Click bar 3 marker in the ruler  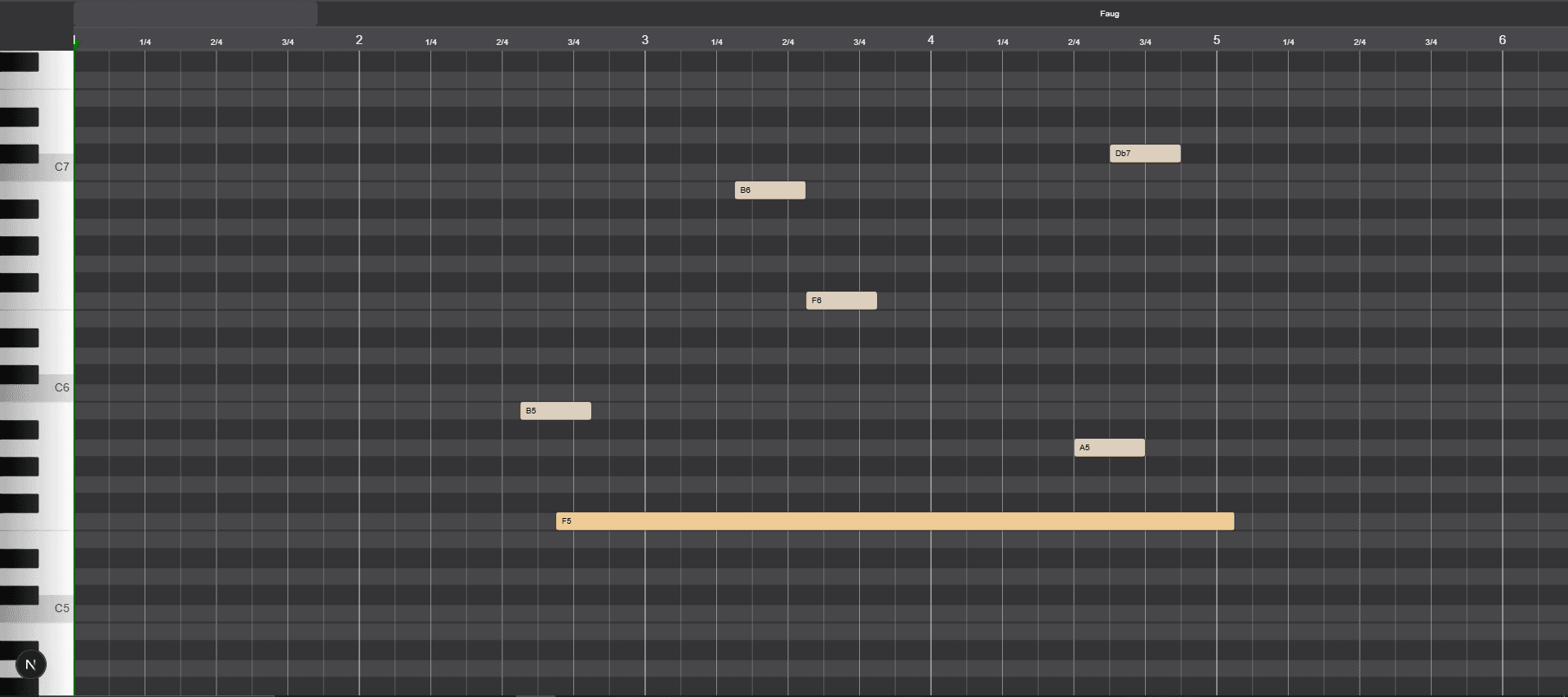(x=645, y=40)
